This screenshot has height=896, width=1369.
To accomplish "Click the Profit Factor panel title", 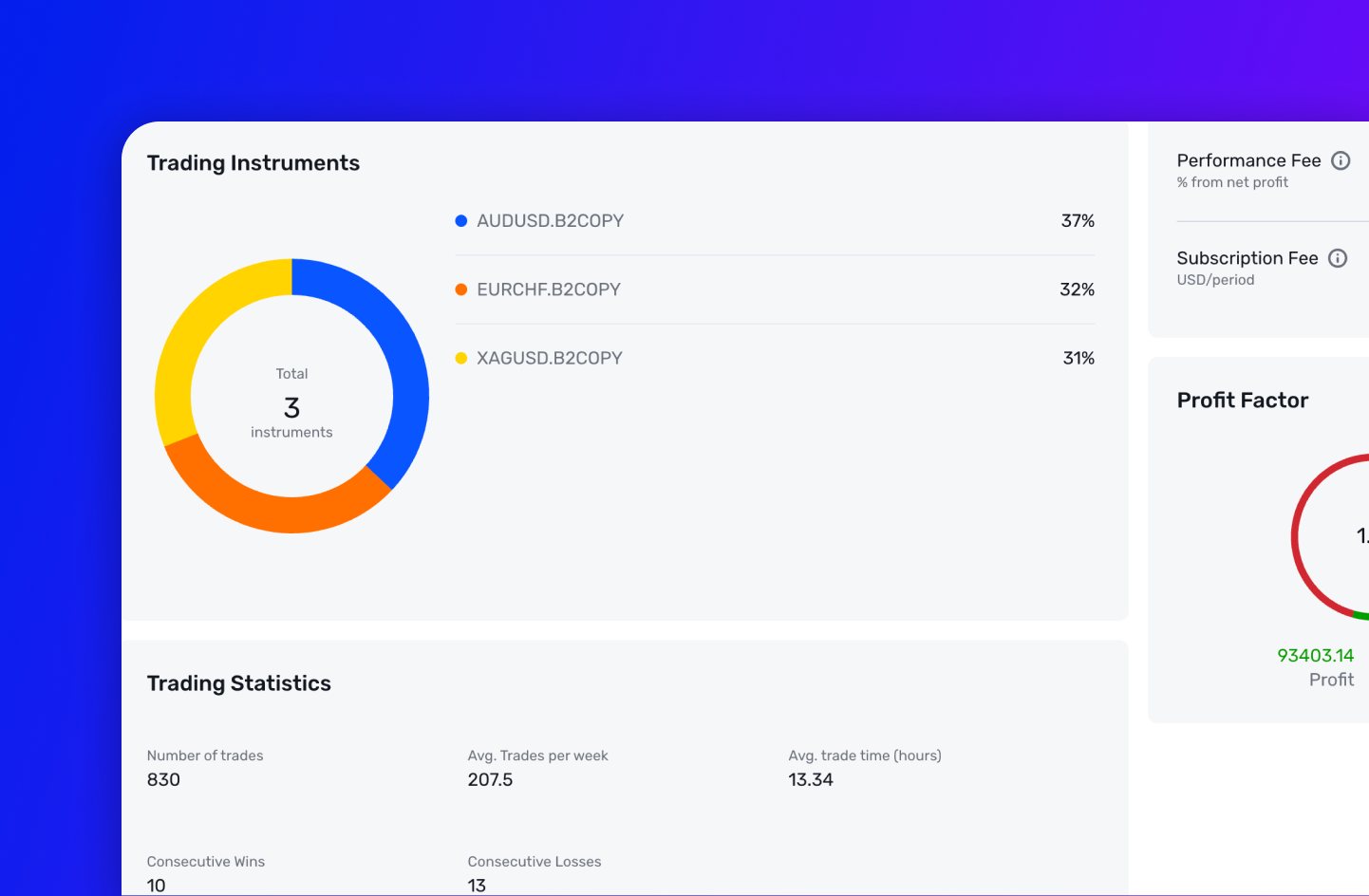I will [x=1243, y=400].
